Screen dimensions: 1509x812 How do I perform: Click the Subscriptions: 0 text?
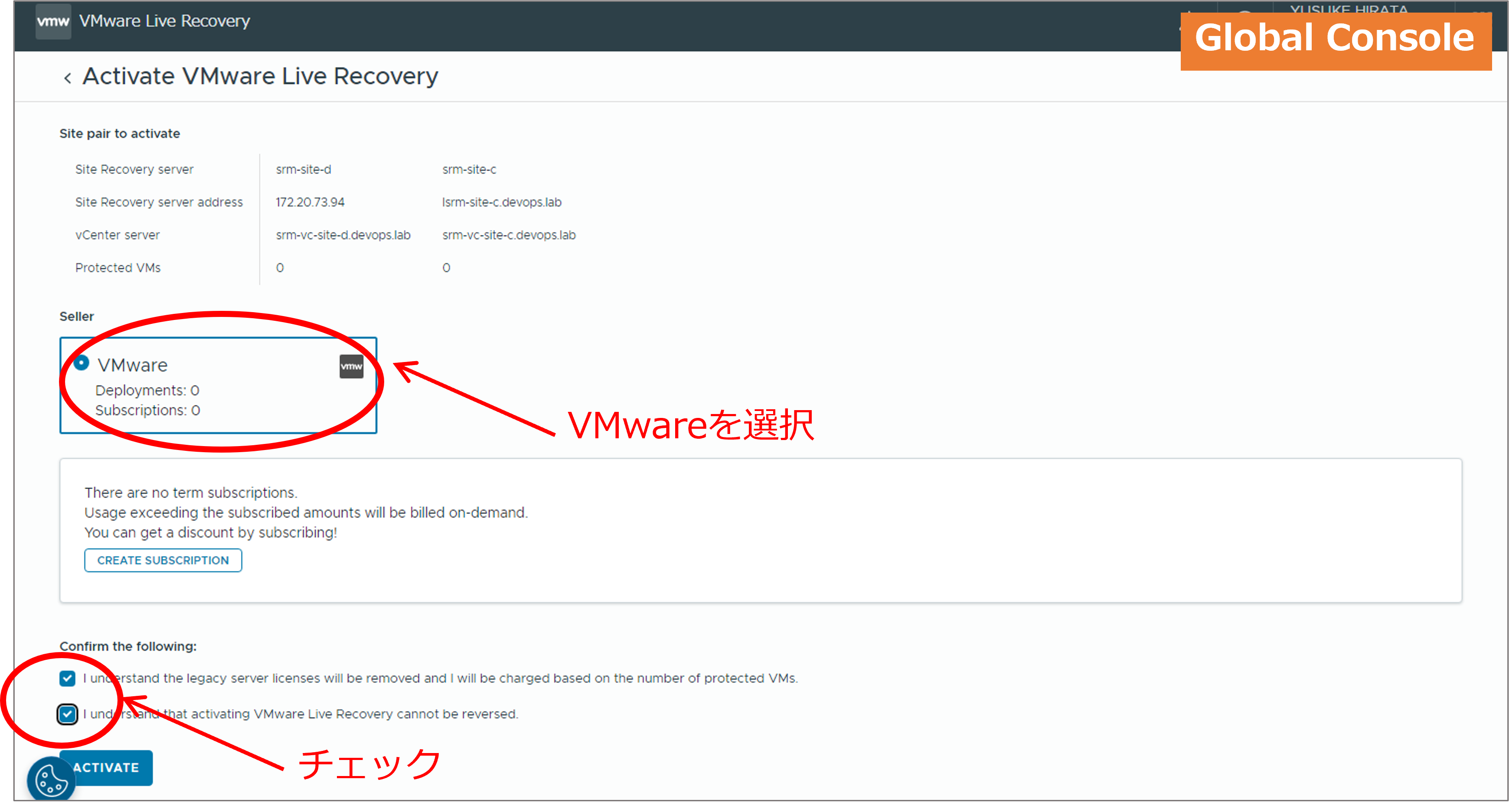pyautogui.click(x=147, y=410)
